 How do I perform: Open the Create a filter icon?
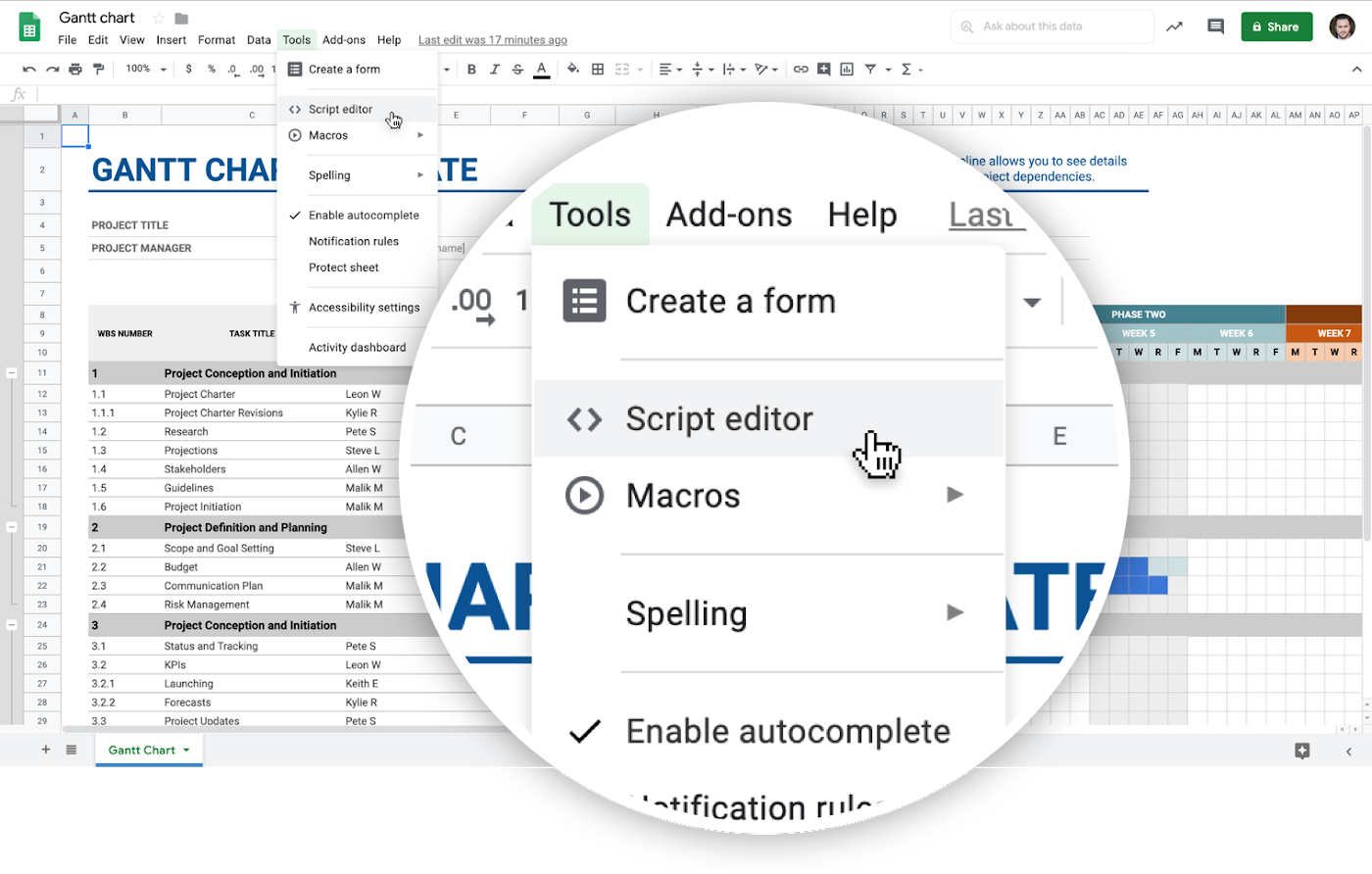(x=869, y=69)
